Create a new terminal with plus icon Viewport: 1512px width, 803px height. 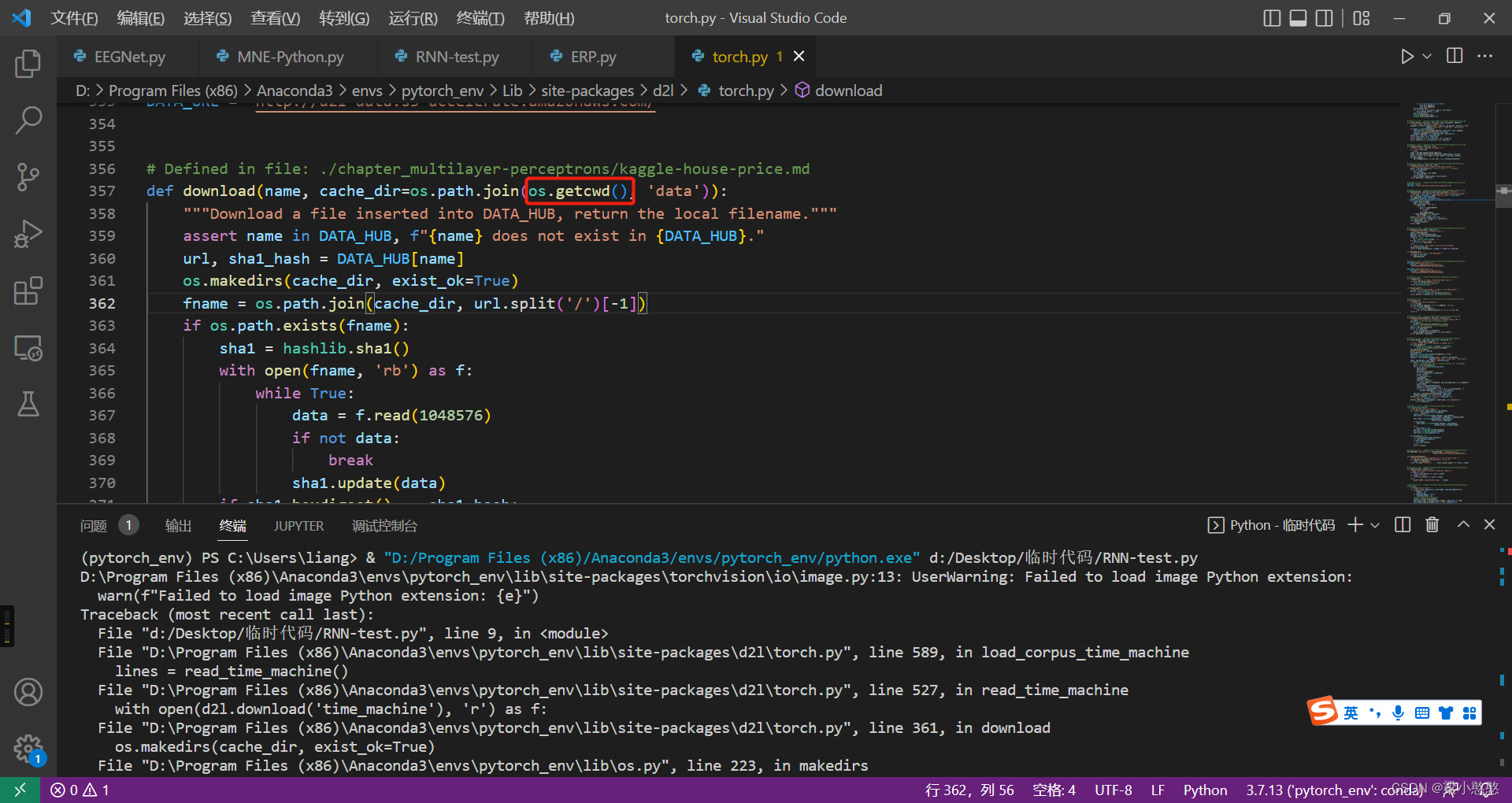click(1354, 525)
